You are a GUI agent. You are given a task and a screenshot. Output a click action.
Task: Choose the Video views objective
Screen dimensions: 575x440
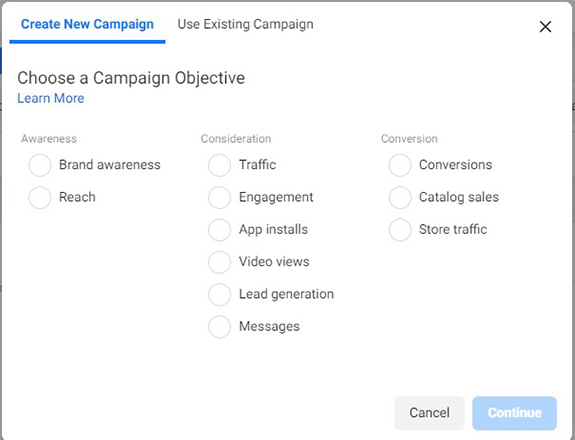(219, 262)
